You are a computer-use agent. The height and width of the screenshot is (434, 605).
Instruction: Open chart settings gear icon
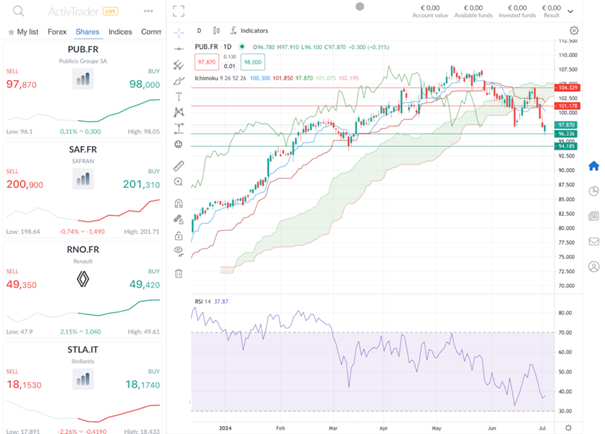573,31
